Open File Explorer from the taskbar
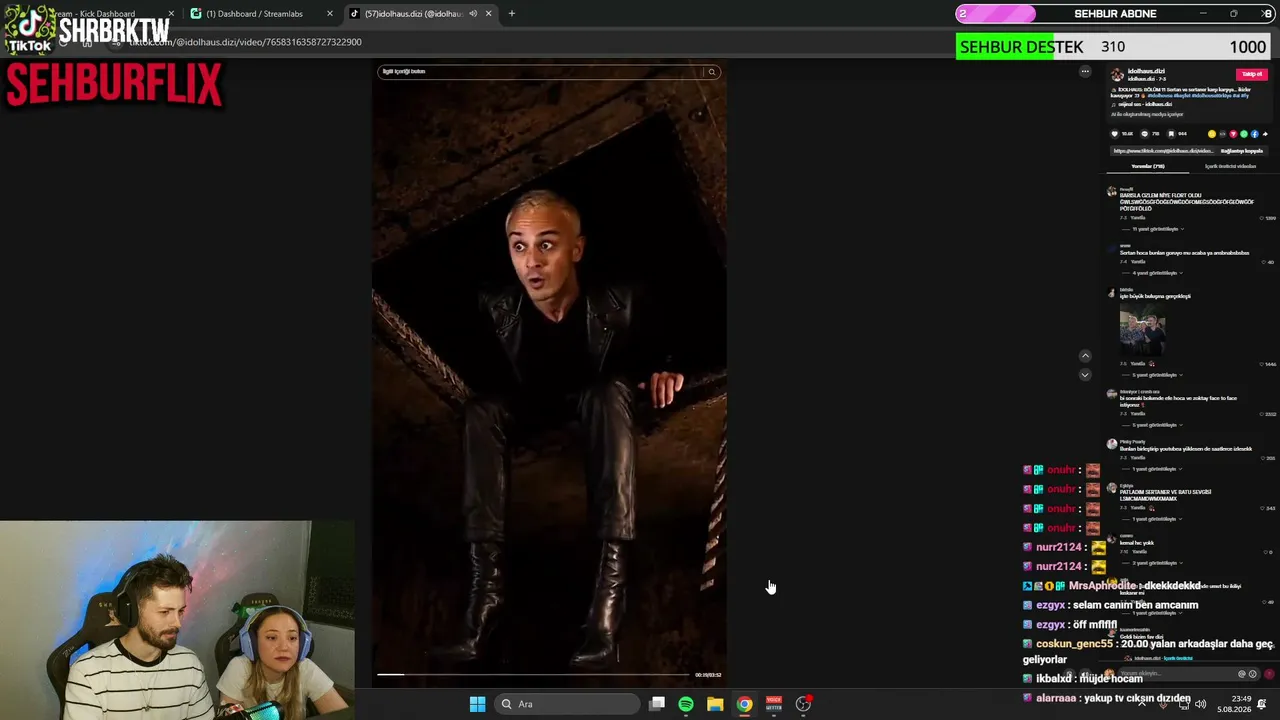 point(715,704)
